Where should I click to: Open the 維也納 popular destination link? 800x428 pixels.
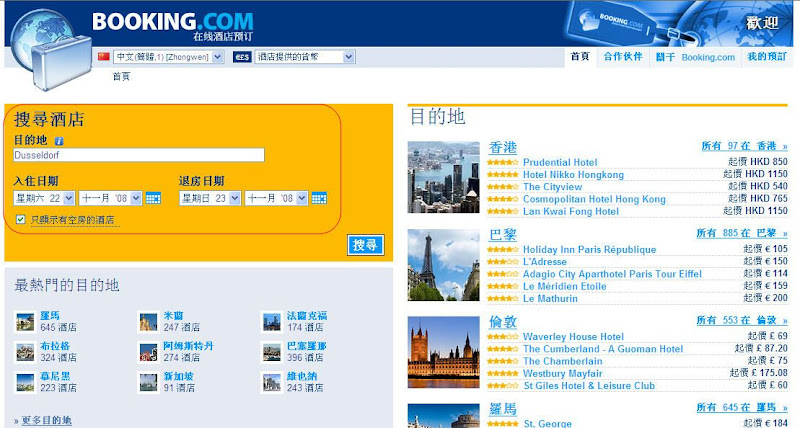302,376
